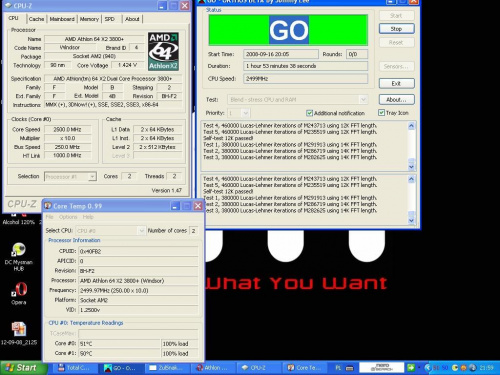
Task: Click the CPUID value 0x40FB2 in Core Temp
Action: click(138, 251)
